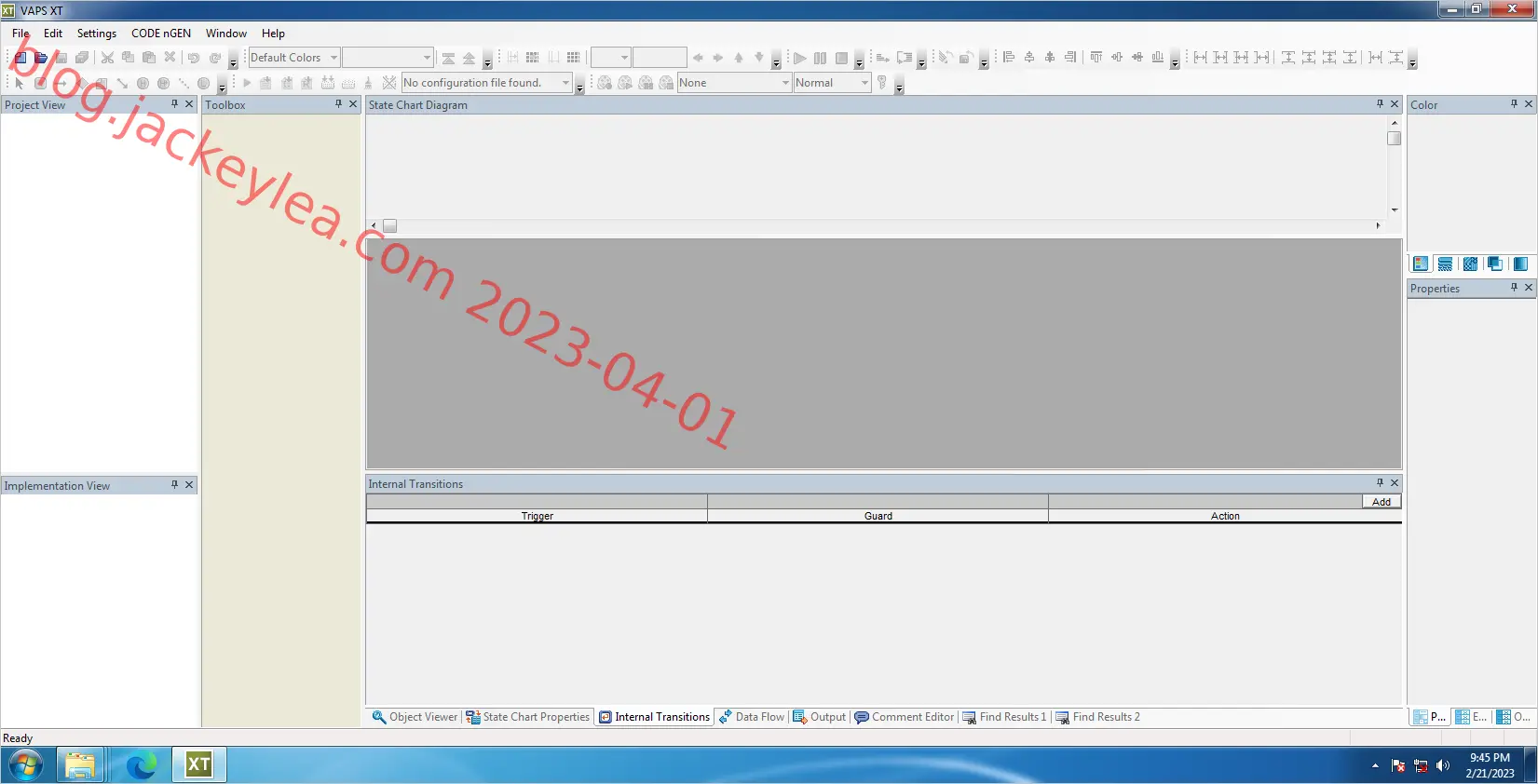Screen dimensions: 1538x784
Task: Open the Default Colors dropdown
Action: [x=293, y=58]
